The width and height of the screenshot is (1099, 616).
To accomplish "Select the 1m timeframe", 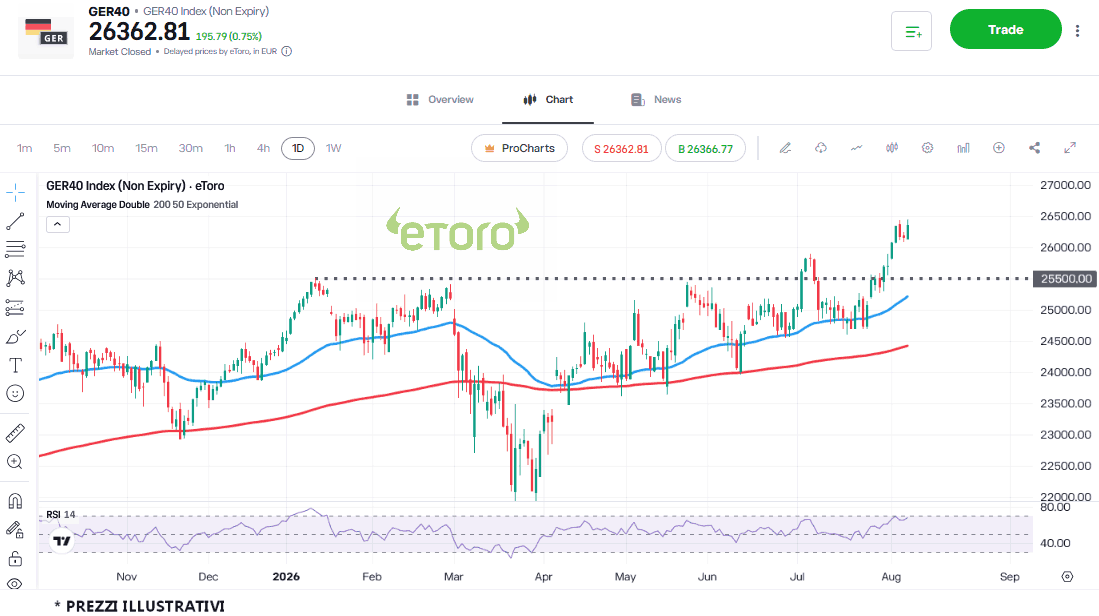I will coord(25,148).
